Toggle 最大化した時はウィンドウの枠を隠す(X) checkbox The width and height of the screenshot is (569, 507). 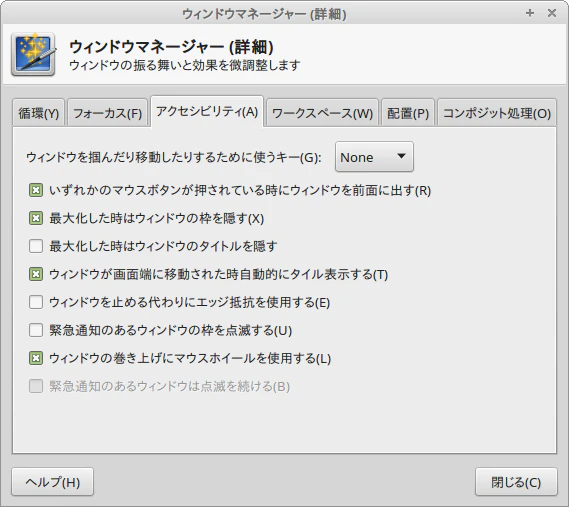36,218
